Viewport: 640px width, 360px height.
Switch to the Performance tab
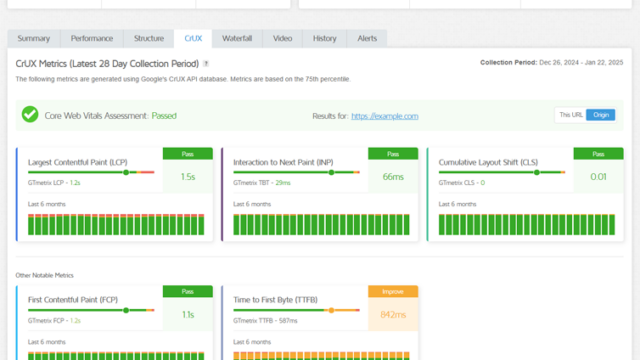[x=92, y=38]
